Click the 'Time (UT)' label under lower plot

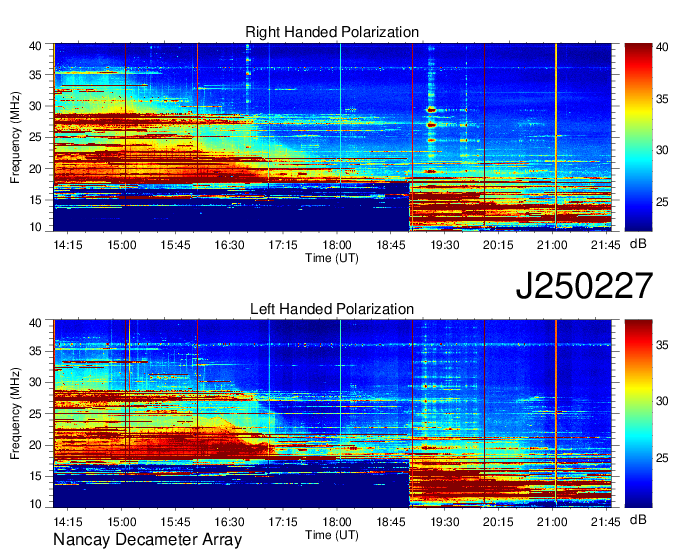tap(332, 535)
